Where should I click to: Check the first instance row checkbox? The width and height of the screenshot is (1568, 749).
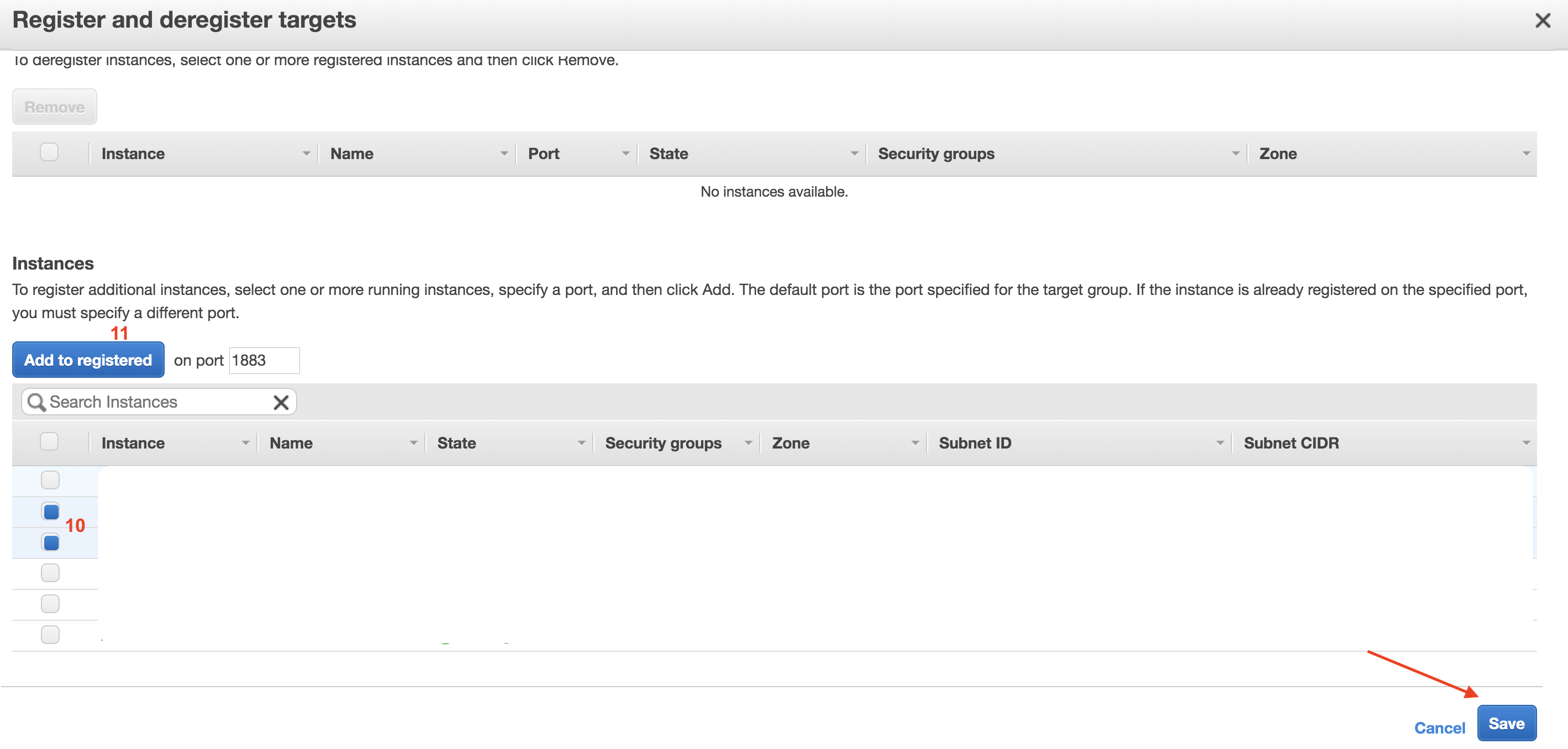coord(50,481)
